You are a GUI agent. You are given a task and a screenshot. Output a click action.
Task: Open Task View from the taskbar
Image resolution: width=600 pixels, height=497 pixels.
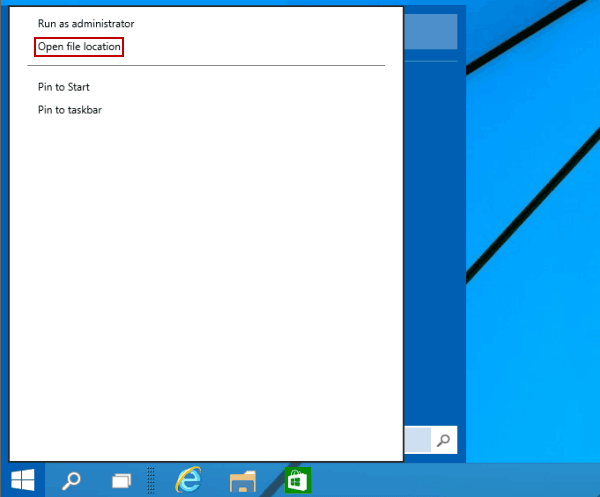point(121,481)
